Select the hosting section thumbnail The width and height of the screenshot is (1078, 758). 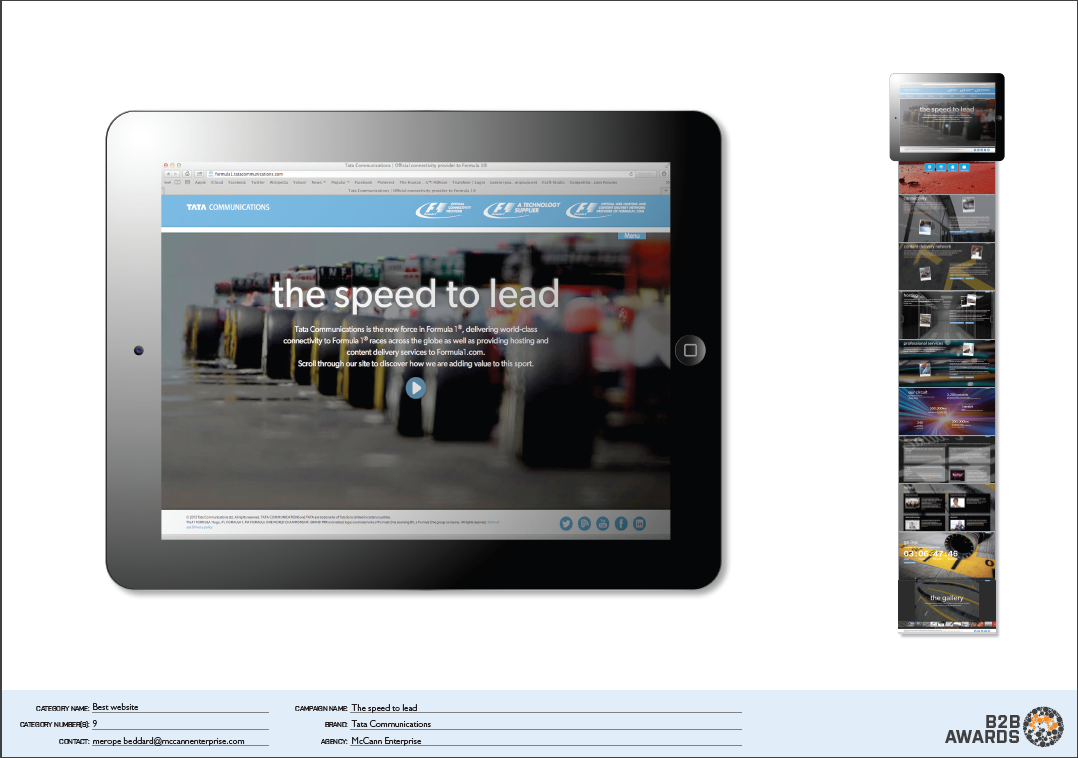pos(947,315)
